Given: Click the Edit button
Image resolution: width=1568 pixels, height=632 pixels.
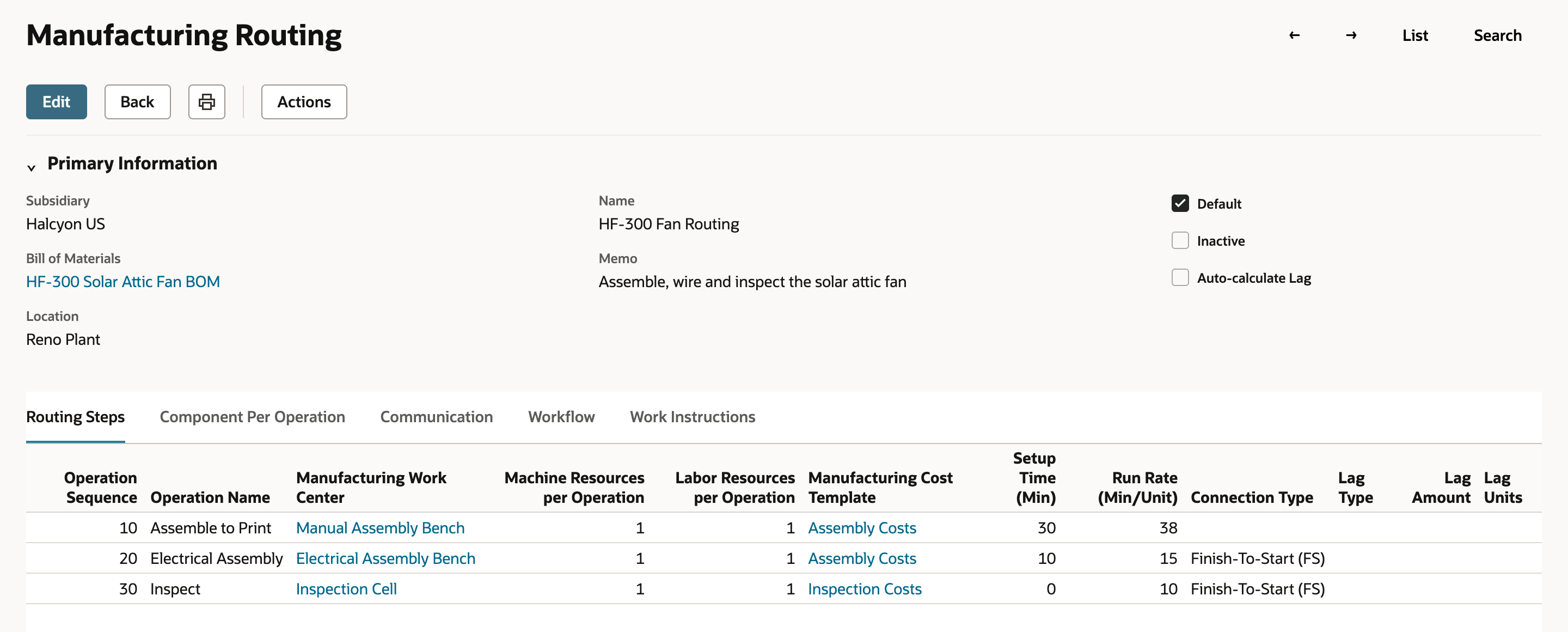Looking at the screenshot, I should point(56,102).
